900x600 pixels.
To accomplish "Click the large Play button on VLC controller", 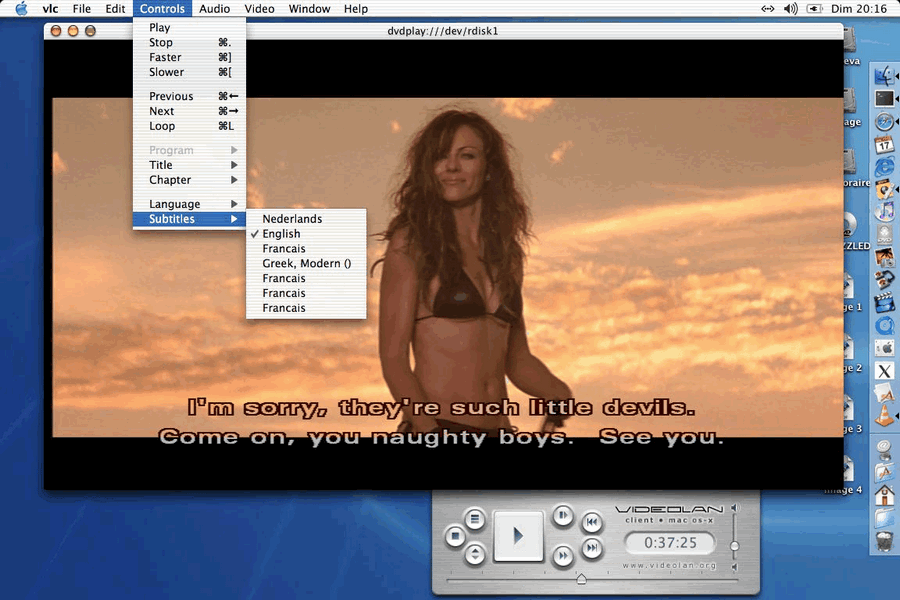I will point(518,536).
